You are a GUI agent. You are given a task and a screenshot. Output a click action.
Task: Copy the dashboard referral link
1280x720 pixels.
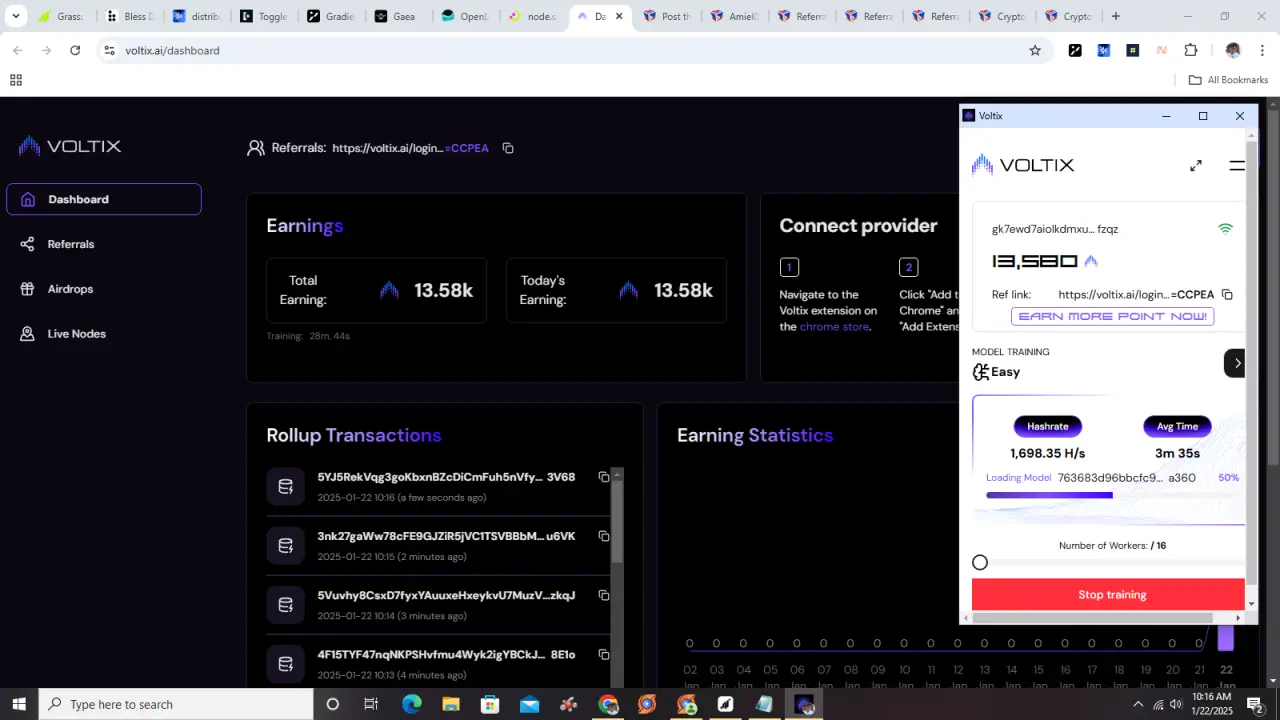pyautogui.click(x=508, y=148)
